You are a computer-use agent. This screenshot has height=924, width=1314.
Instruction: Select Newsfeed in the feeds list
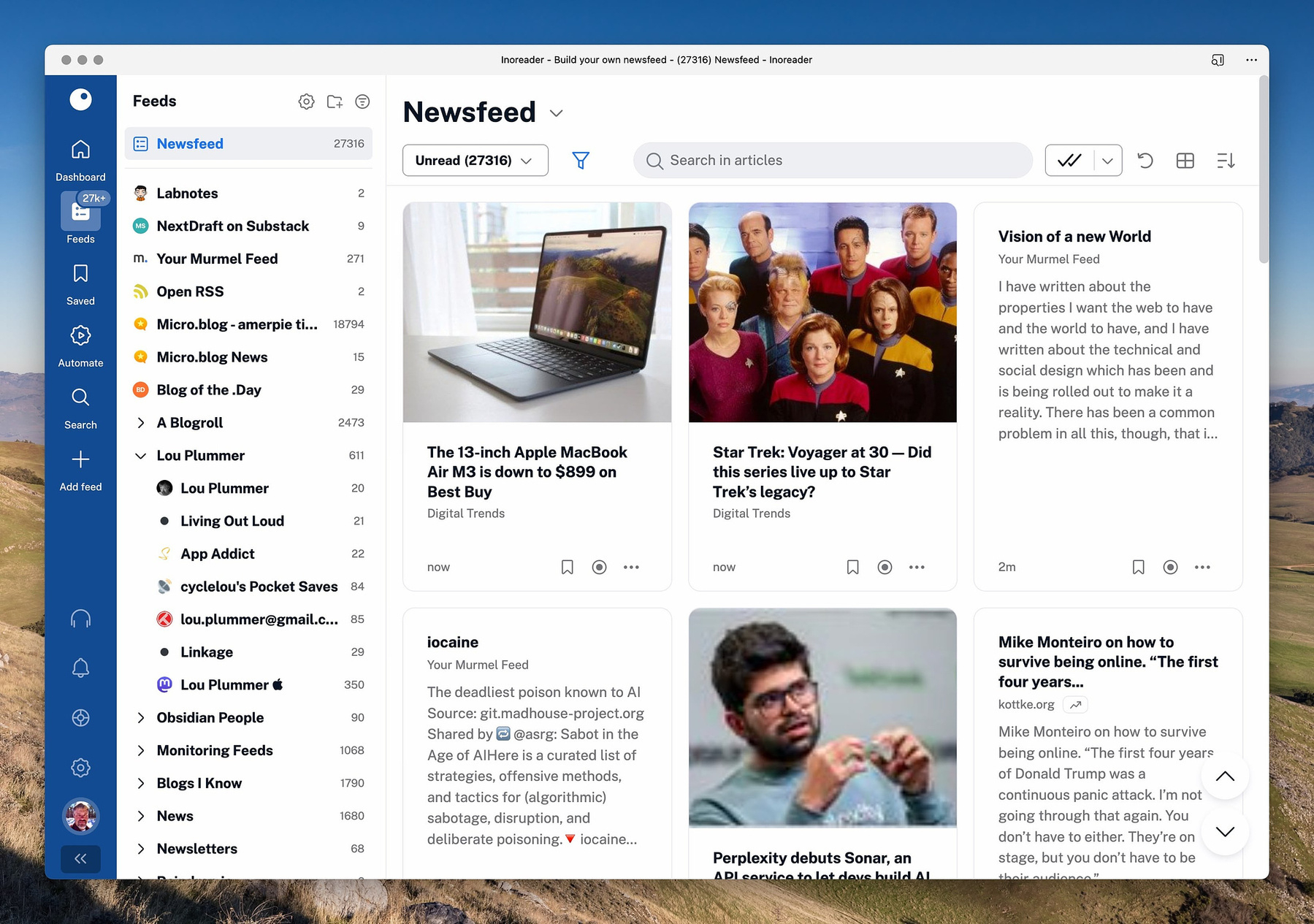tap(248, 144)
